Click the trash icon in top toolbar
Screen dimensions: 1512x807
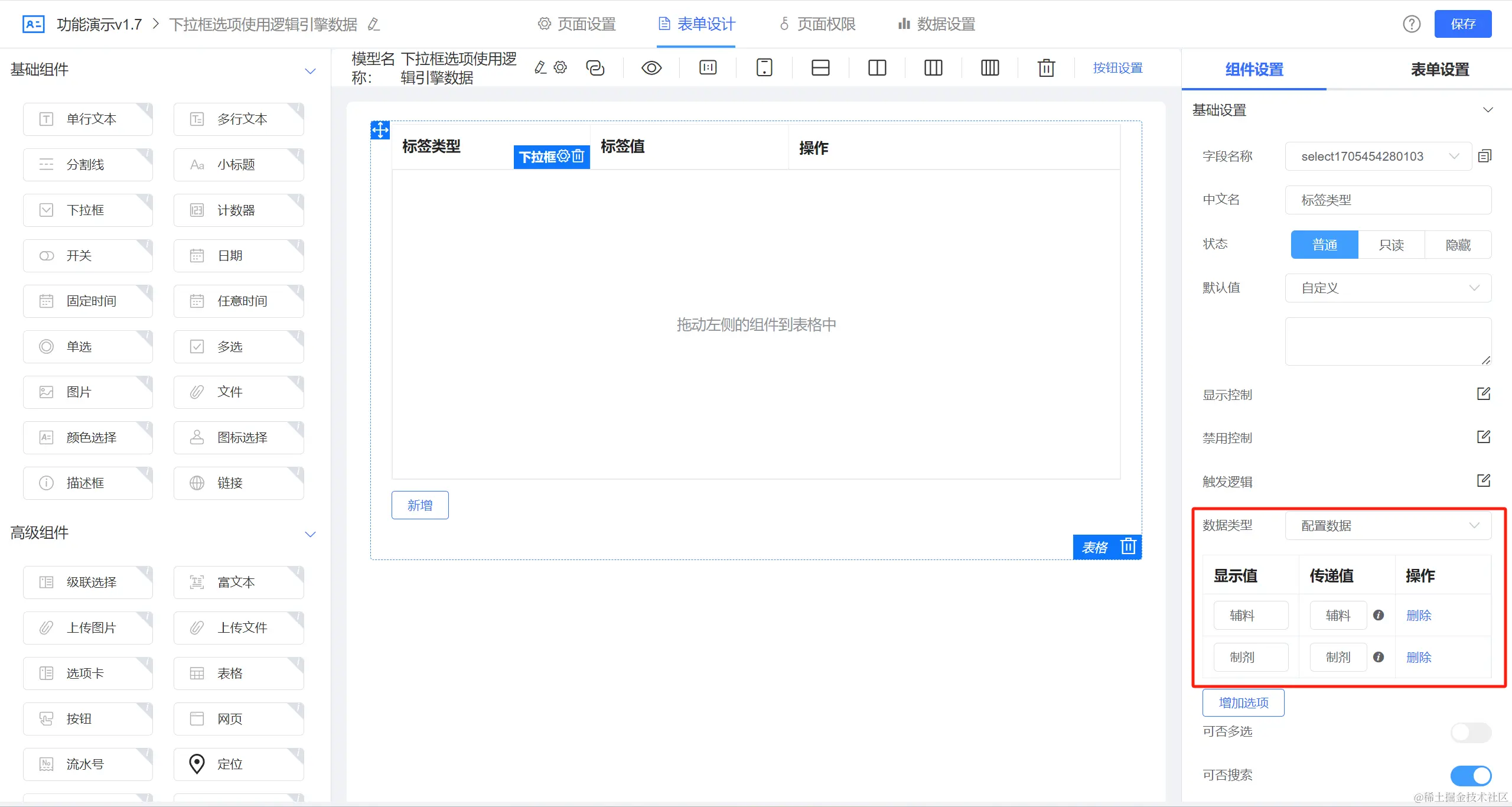pos(1046,68)
